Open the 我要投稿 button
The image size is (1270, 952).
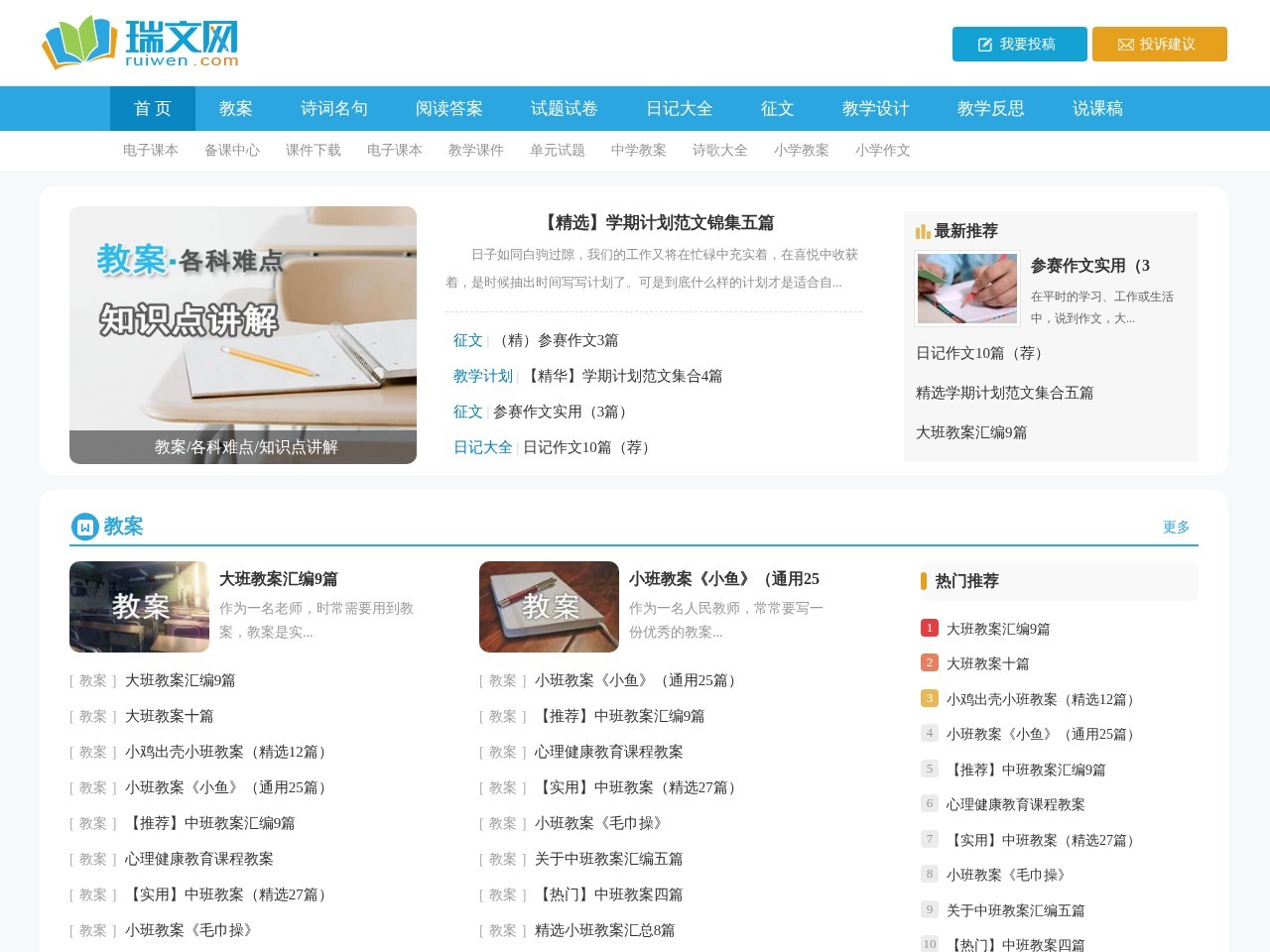[x=1019, y=44]
